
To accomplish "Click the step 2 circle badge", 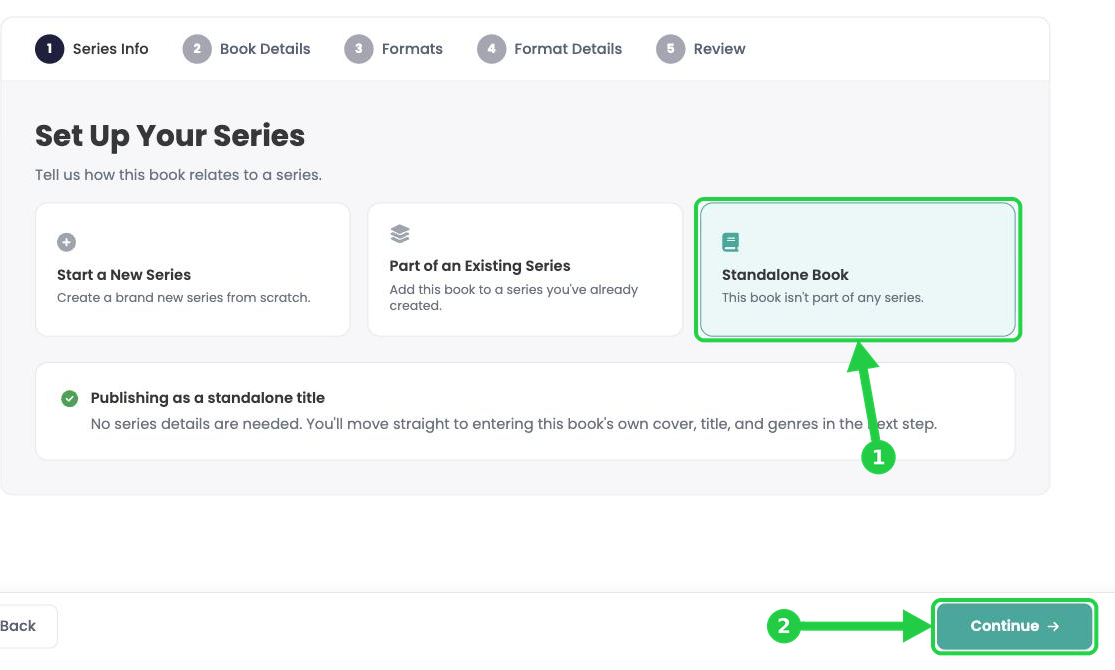I will point(197,49).
